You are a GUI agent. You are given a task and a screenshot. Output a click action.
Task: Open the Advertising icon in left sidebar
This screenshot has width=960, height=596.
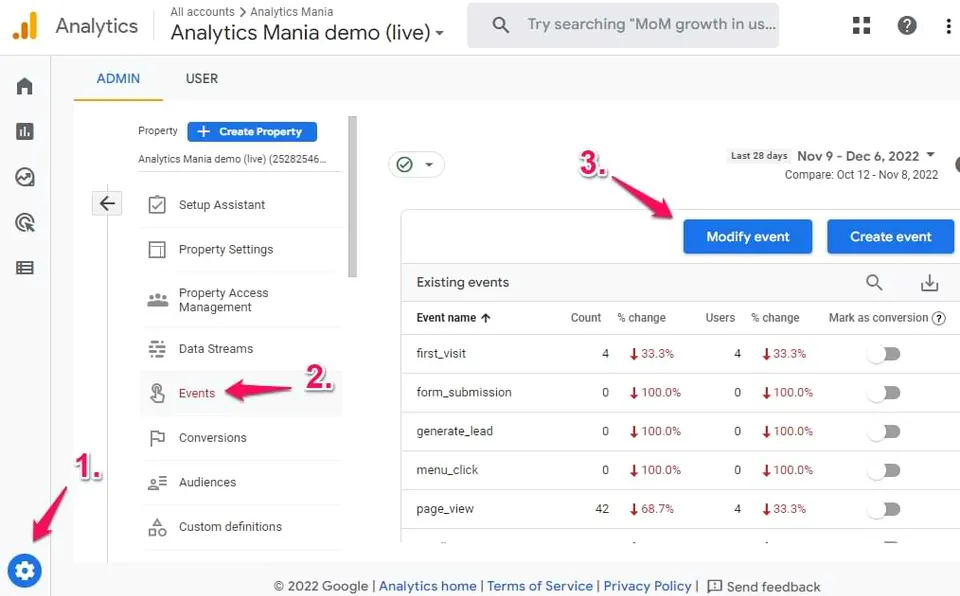coord(24,222)
